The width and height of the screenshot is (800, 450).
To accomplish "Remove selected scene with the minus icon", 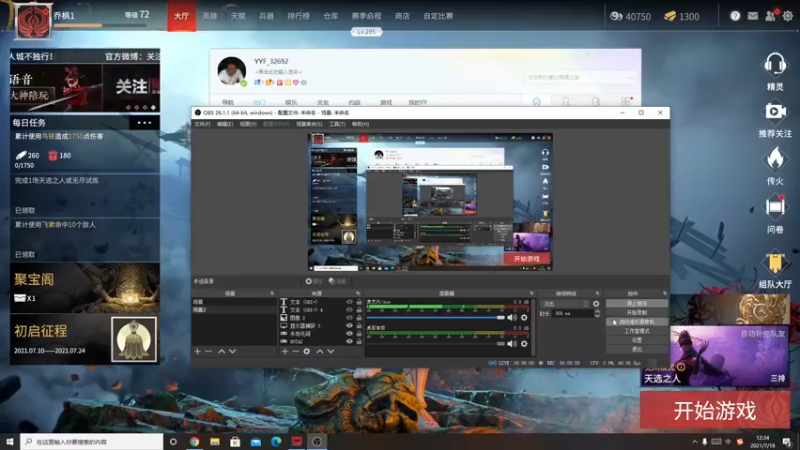I will [208, 351].
